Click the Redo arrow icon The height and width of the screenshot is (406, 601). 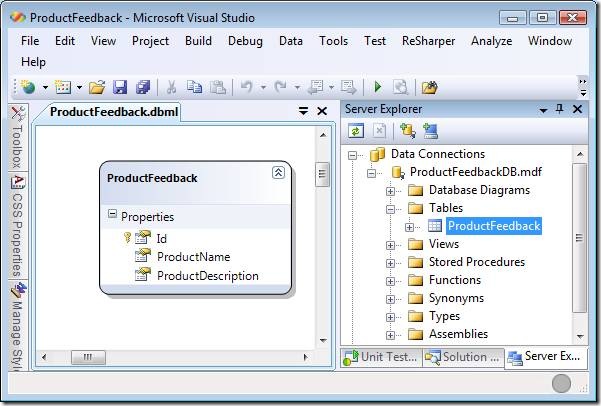point(280,87)
